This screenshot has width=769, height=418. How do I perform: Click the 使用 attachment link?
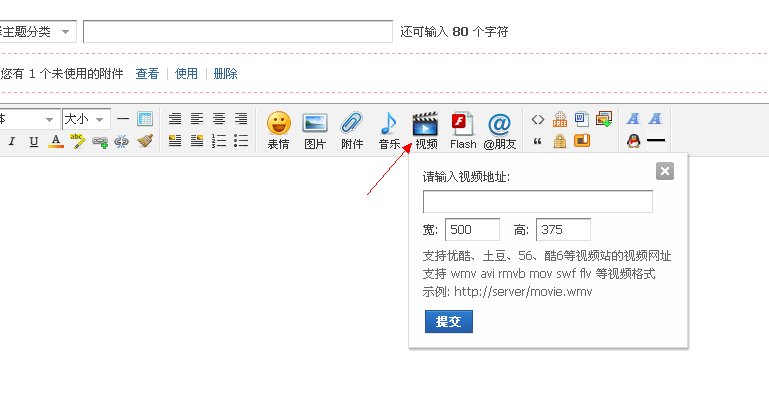pos(186,74)
